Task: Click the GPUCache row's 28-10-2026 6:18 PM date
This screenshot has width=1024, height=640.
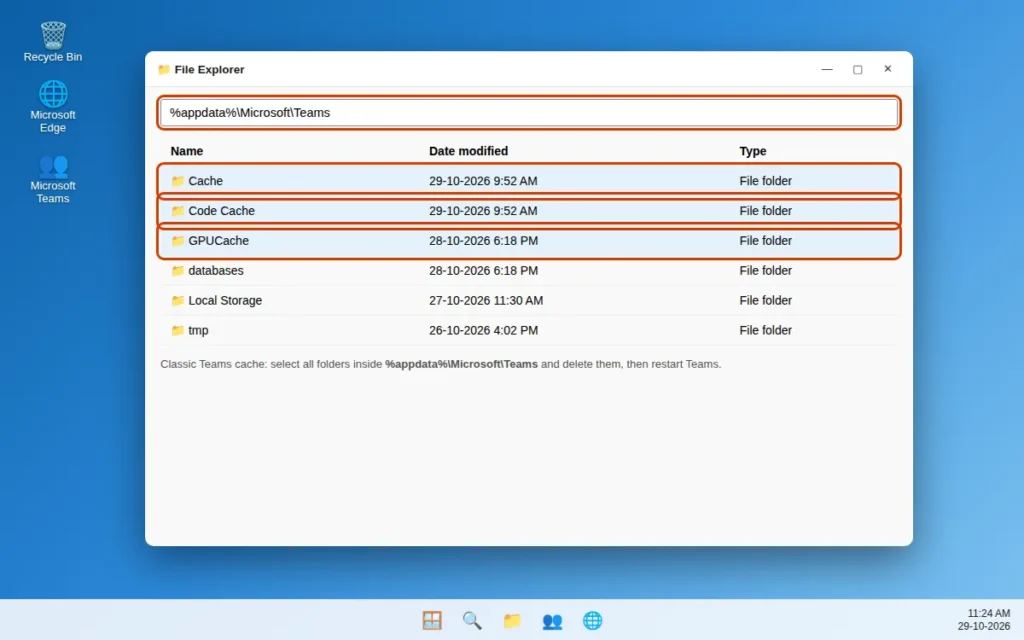Action: (x=484, y=241)
